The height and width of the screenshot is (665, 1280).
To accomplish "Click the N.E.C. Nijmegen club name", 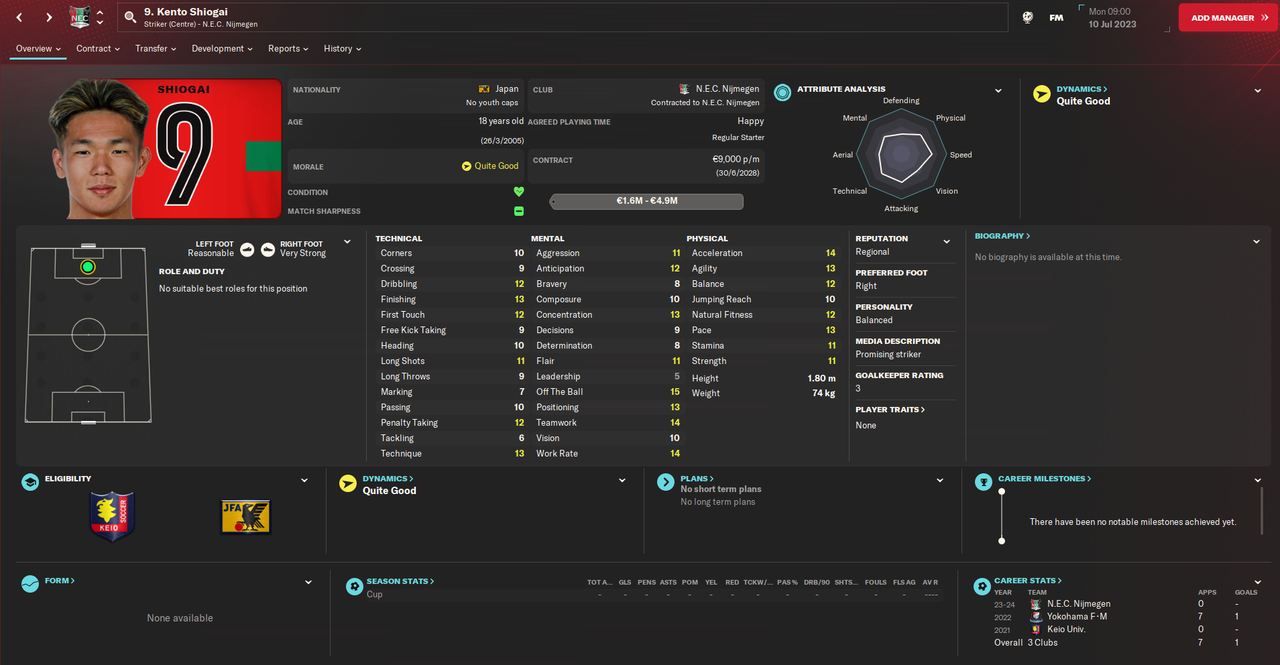I will [727, 89].
